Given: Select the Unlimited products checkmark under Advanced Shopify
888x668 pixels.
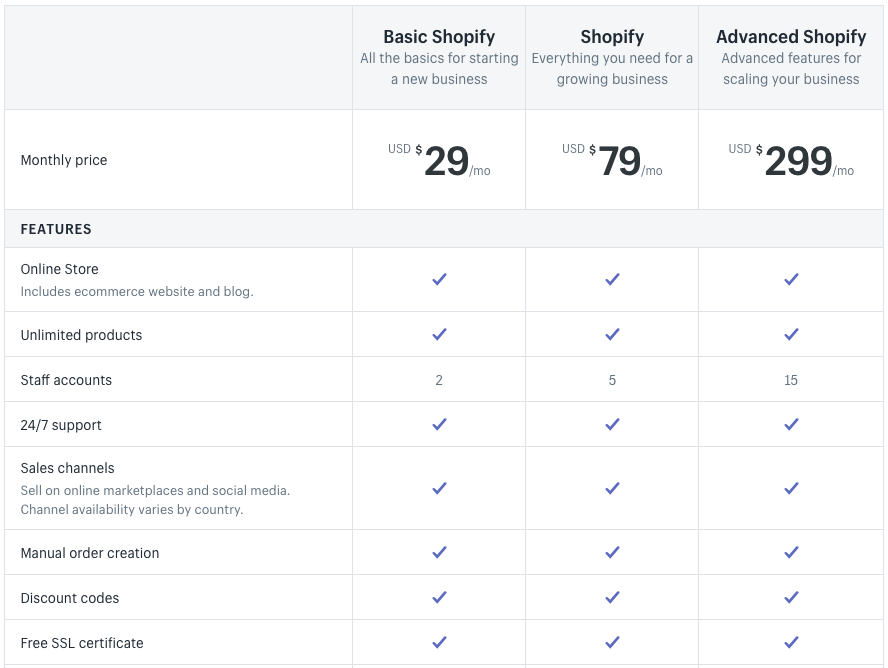Looking at the screenshot, I should (791, 334).
